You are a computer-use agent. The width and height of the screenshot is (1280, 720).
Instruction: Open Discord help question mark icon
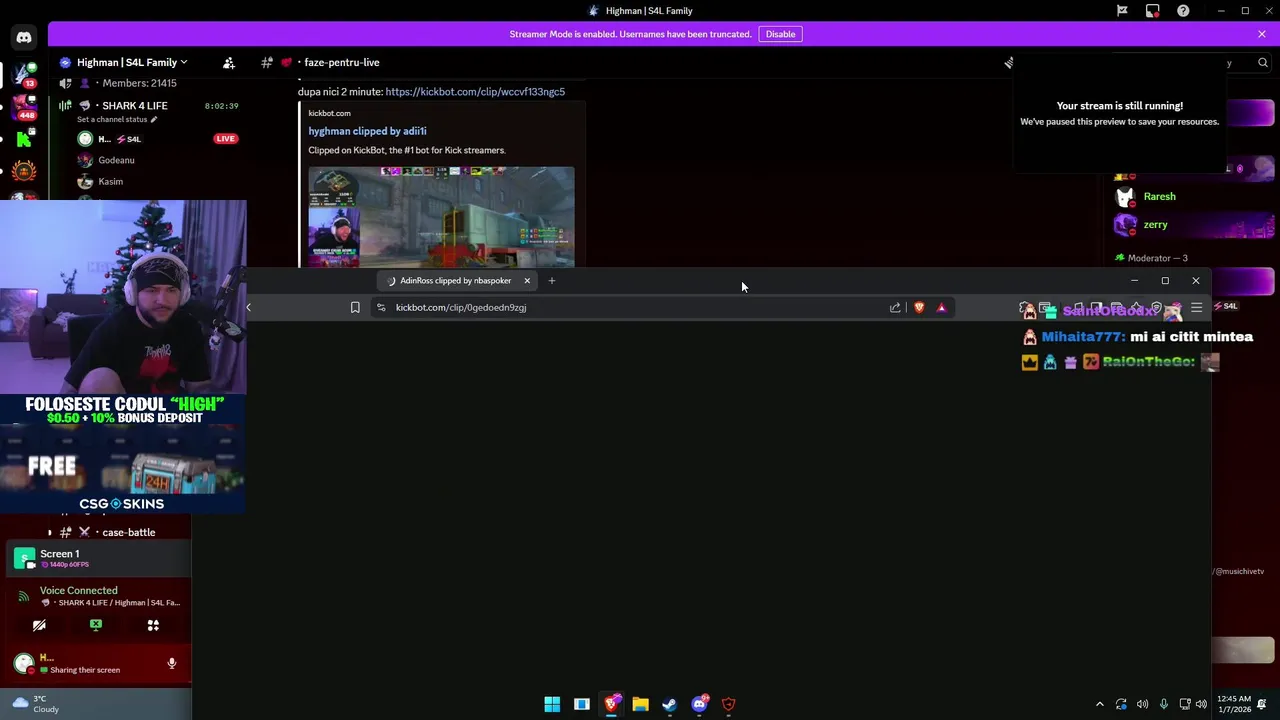coord(1183,11)
